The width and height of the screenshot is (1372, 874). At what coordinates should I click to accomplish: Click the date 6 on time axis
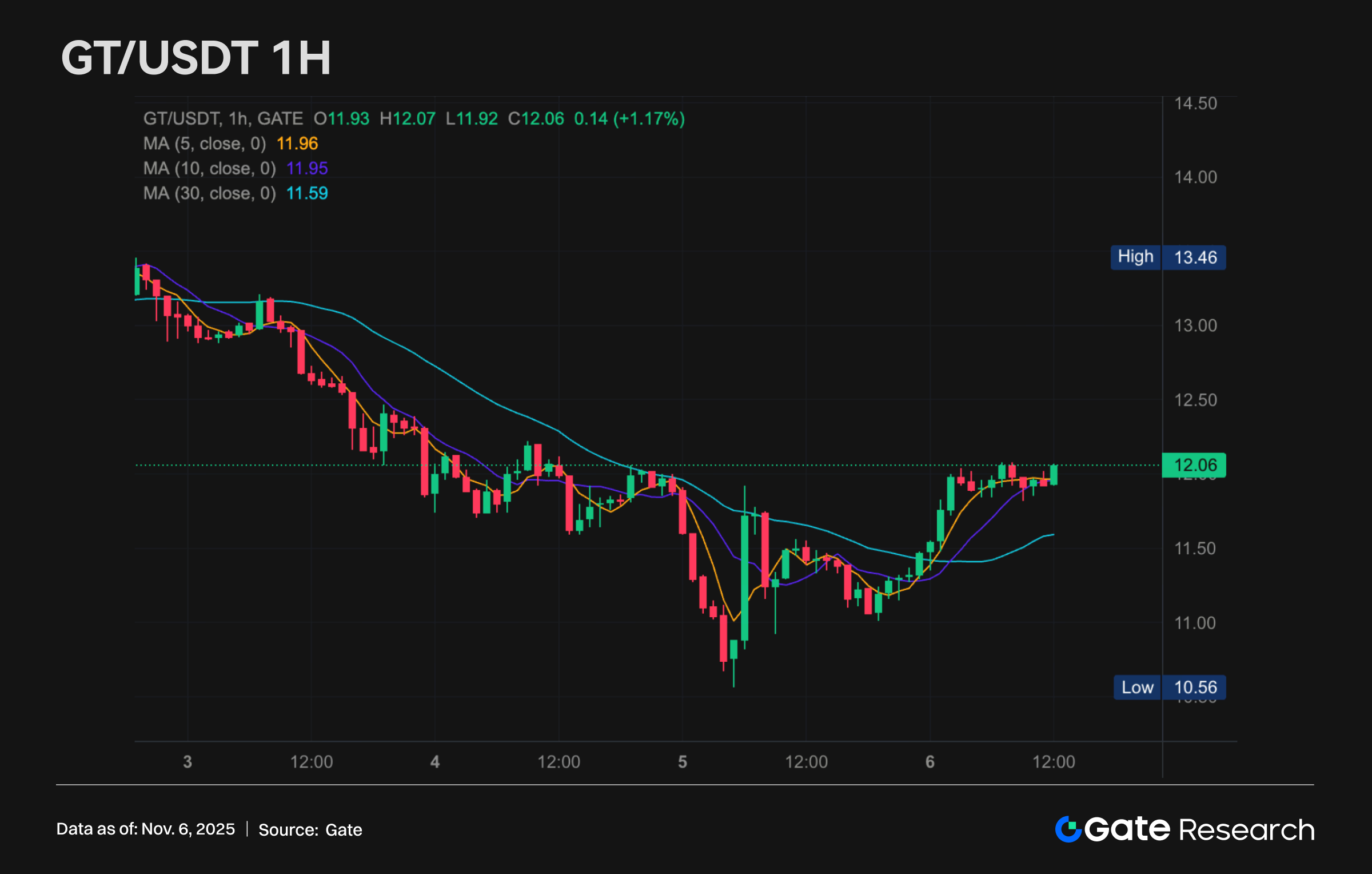click(930, 762)
